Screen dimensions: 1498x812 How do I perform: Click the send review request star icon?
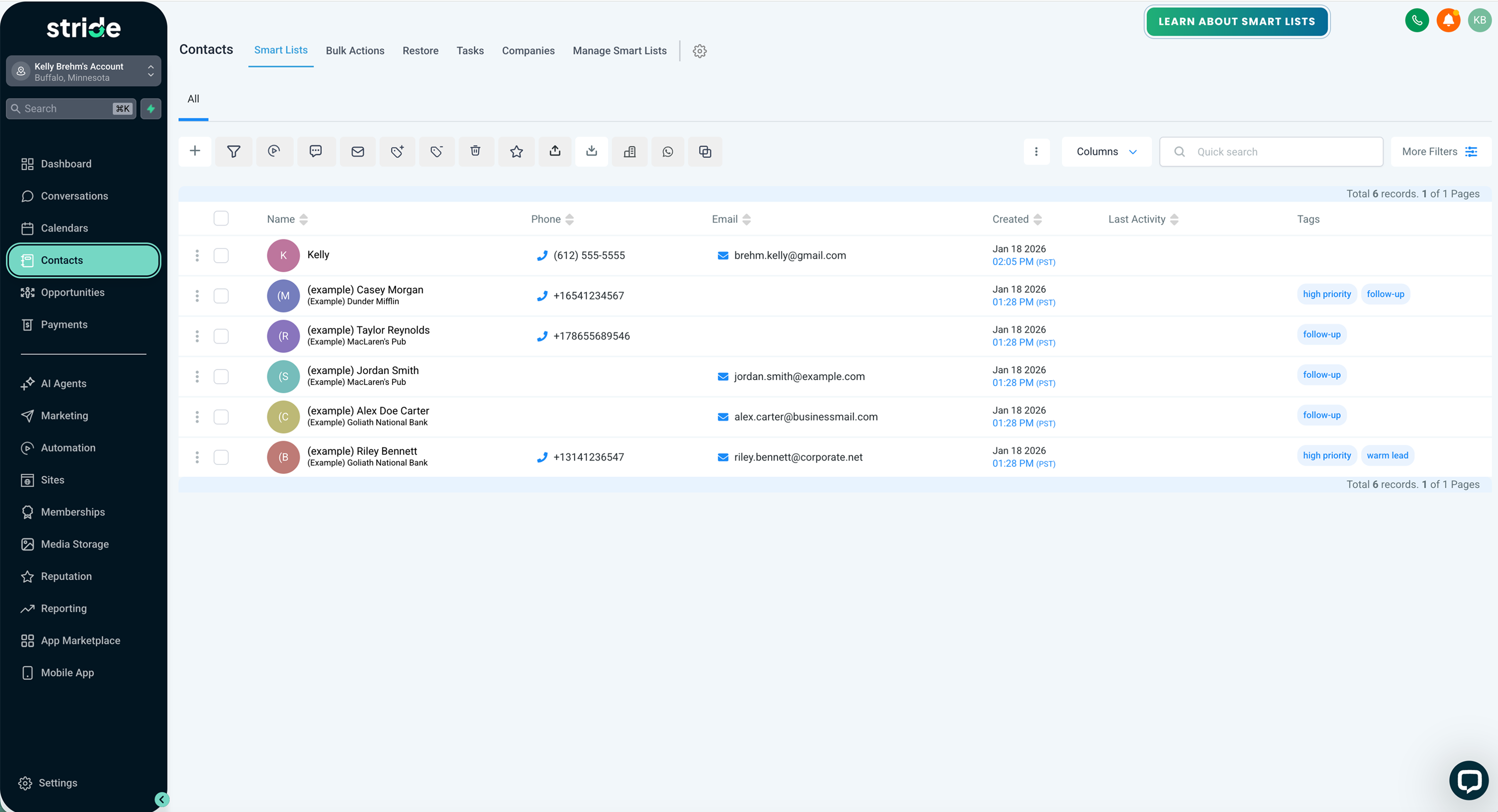pos(516,151)
